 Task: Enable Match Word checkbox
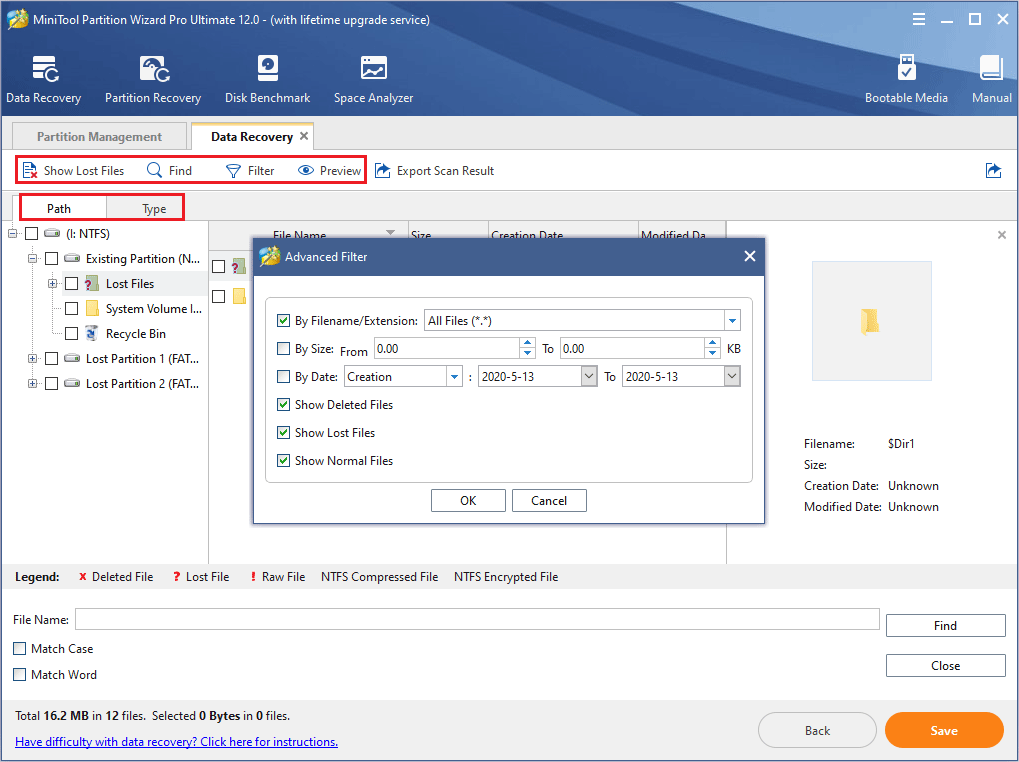click(x=19, y=674)
